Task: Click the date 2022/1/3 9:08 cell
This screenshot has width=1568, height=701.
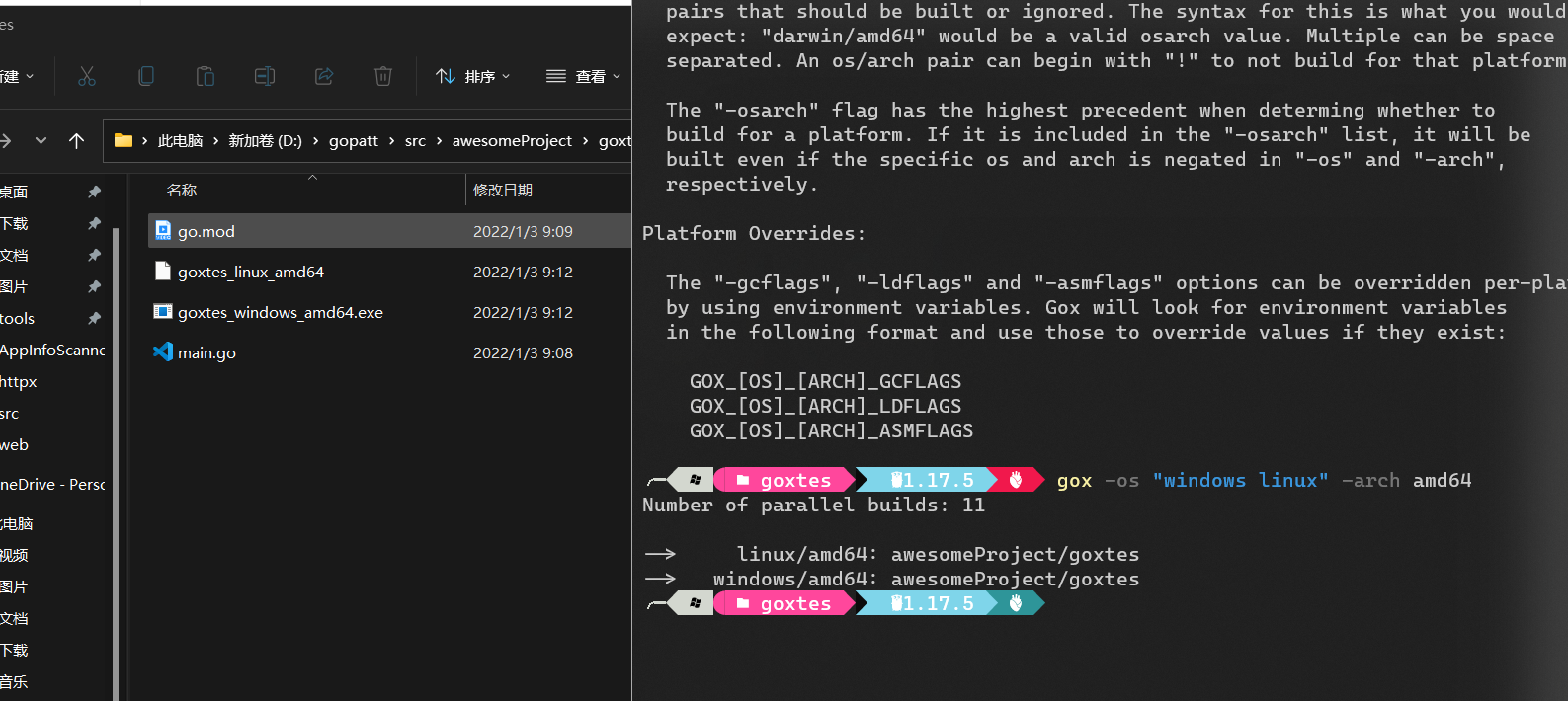Action: pyautogui.click(x=523, y=352)
